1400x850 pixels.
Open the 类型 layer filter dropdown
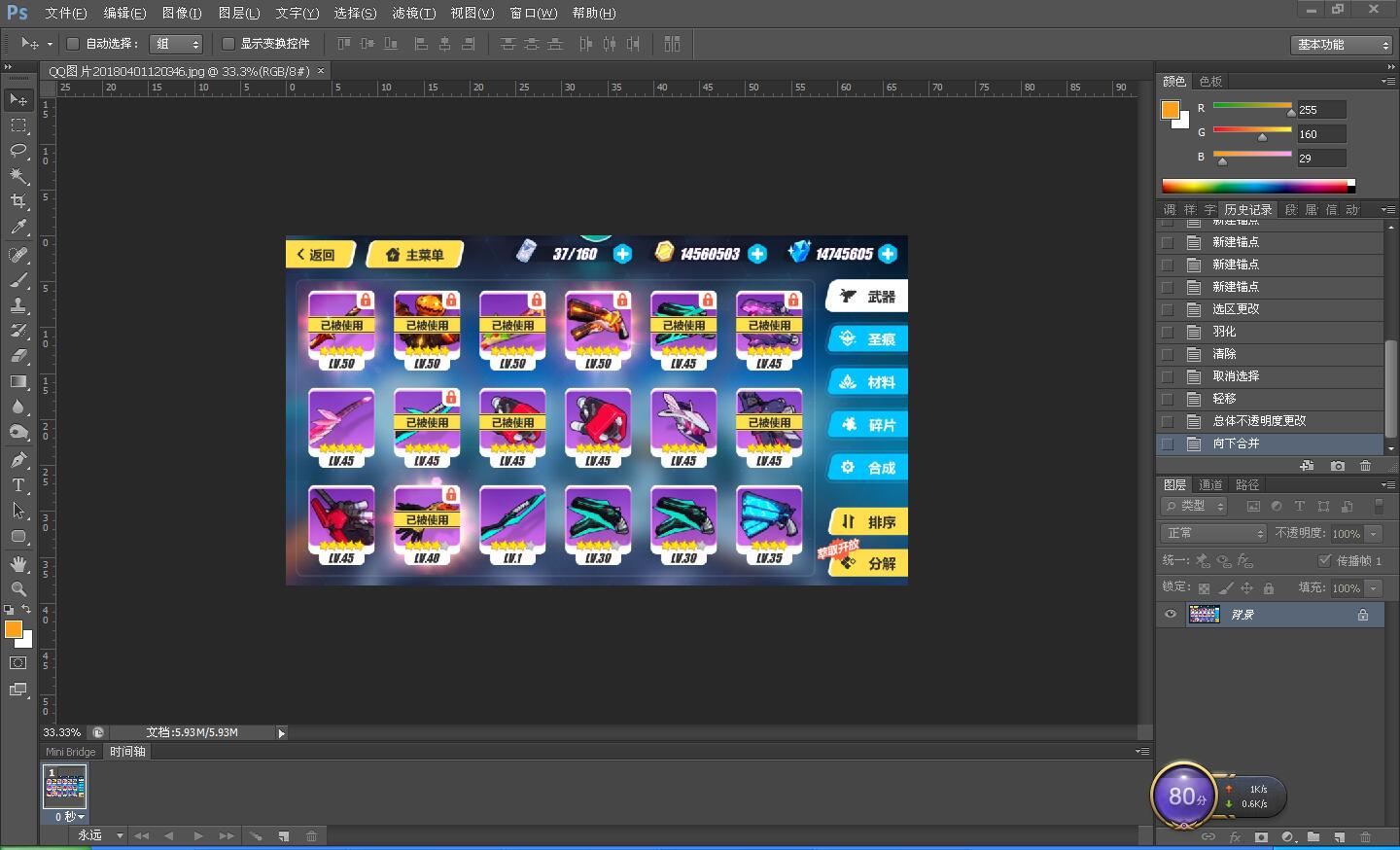coord(1195,506)
